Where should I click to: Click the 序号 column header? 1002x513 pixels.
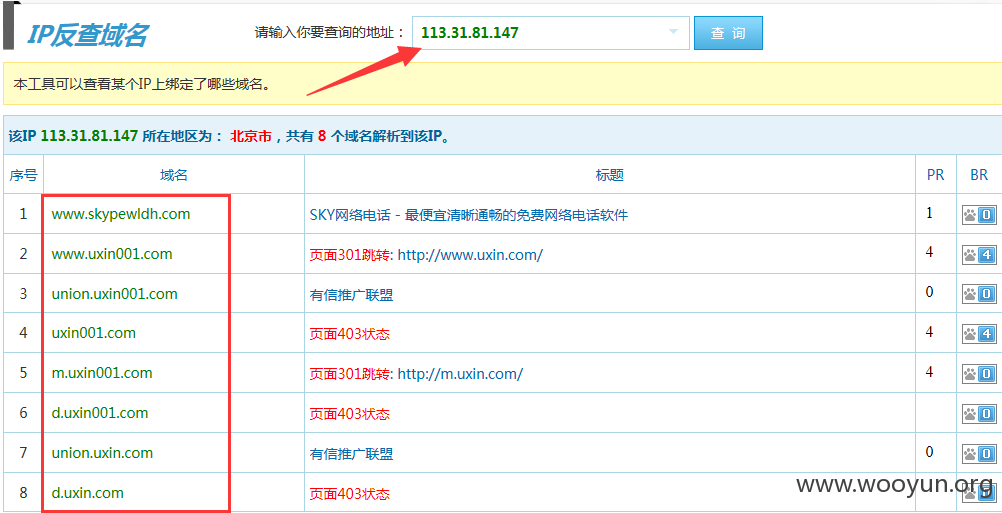(24, 175)
